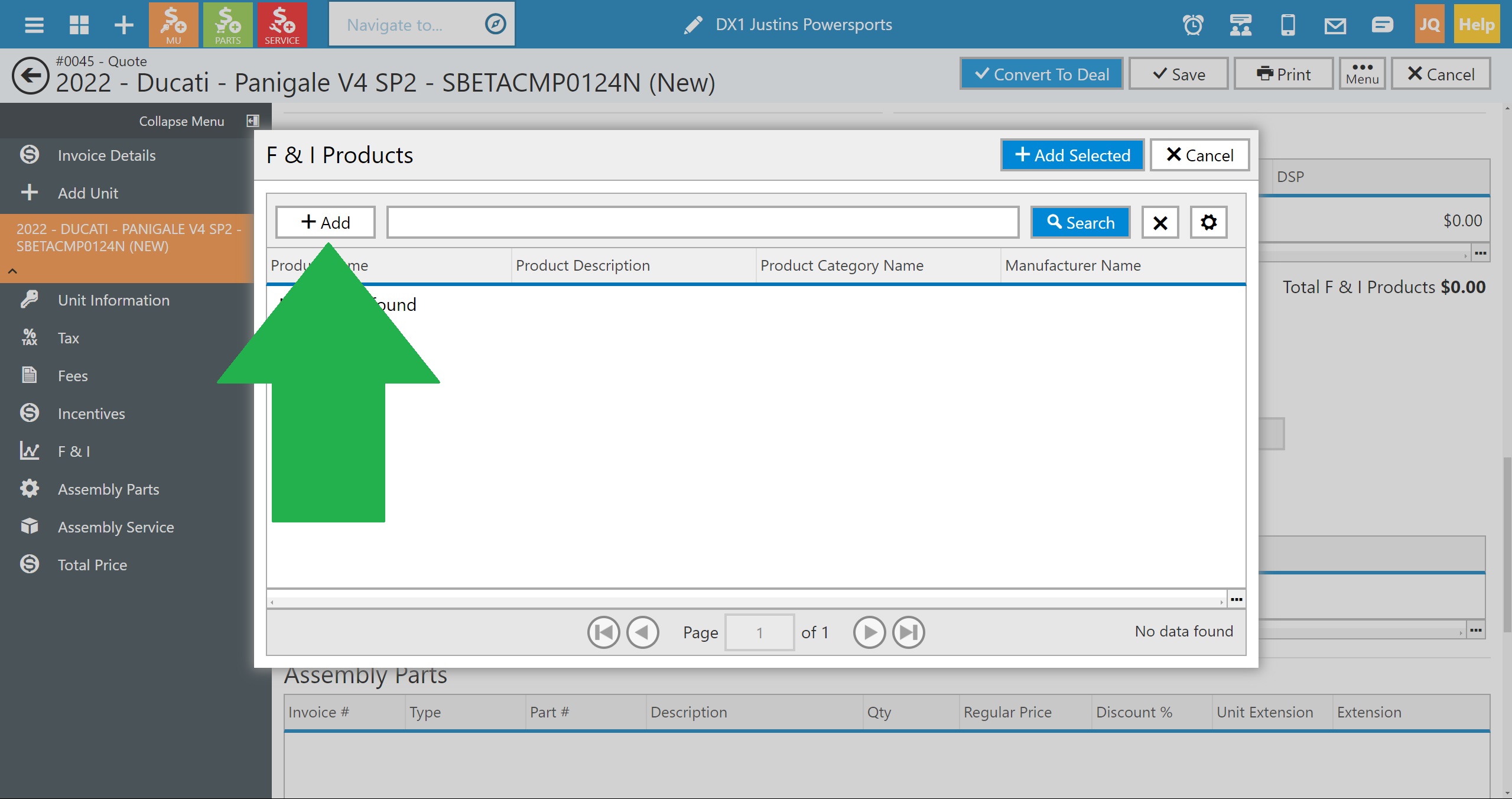Open the alarm clock reminders icon
The width and height of the screenshot is (1512, 799).
click(x=1192, y=25)
